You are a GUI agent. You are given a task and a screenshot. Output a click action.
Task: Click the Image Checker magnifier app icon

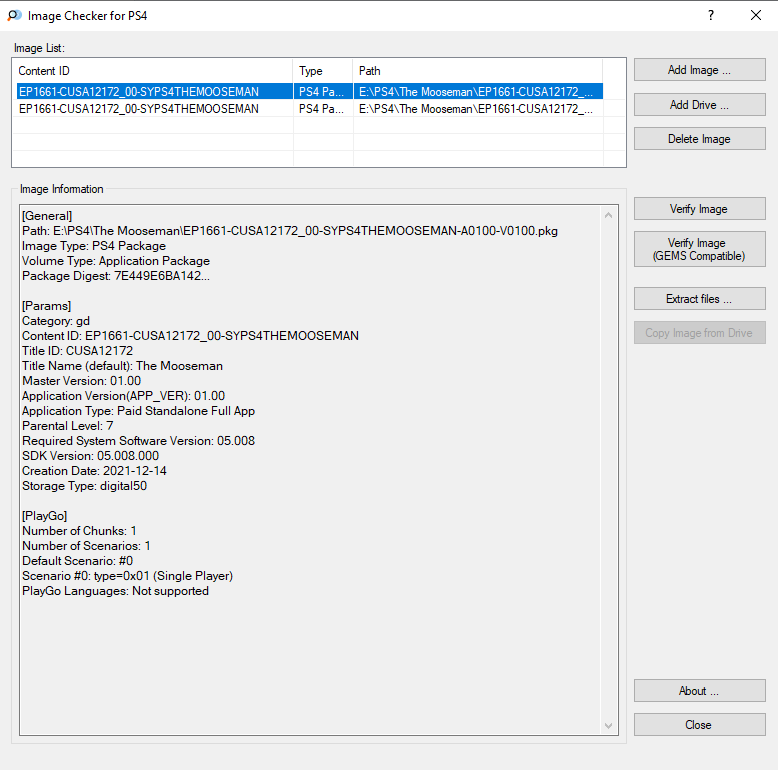(x=14, y=15)
